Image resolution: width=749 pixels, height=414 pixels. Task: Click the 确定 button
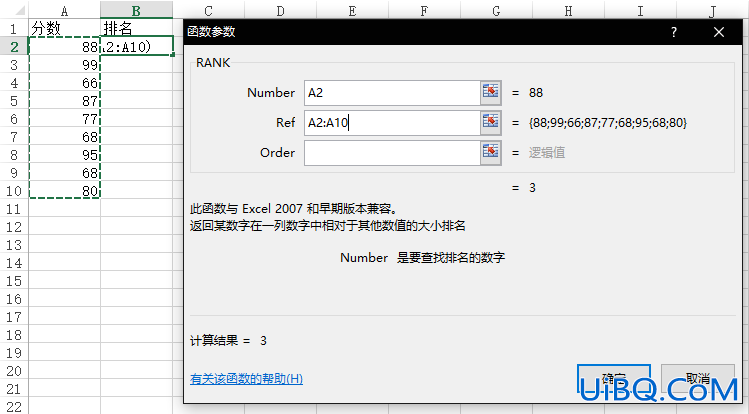[x=614, y=379]
